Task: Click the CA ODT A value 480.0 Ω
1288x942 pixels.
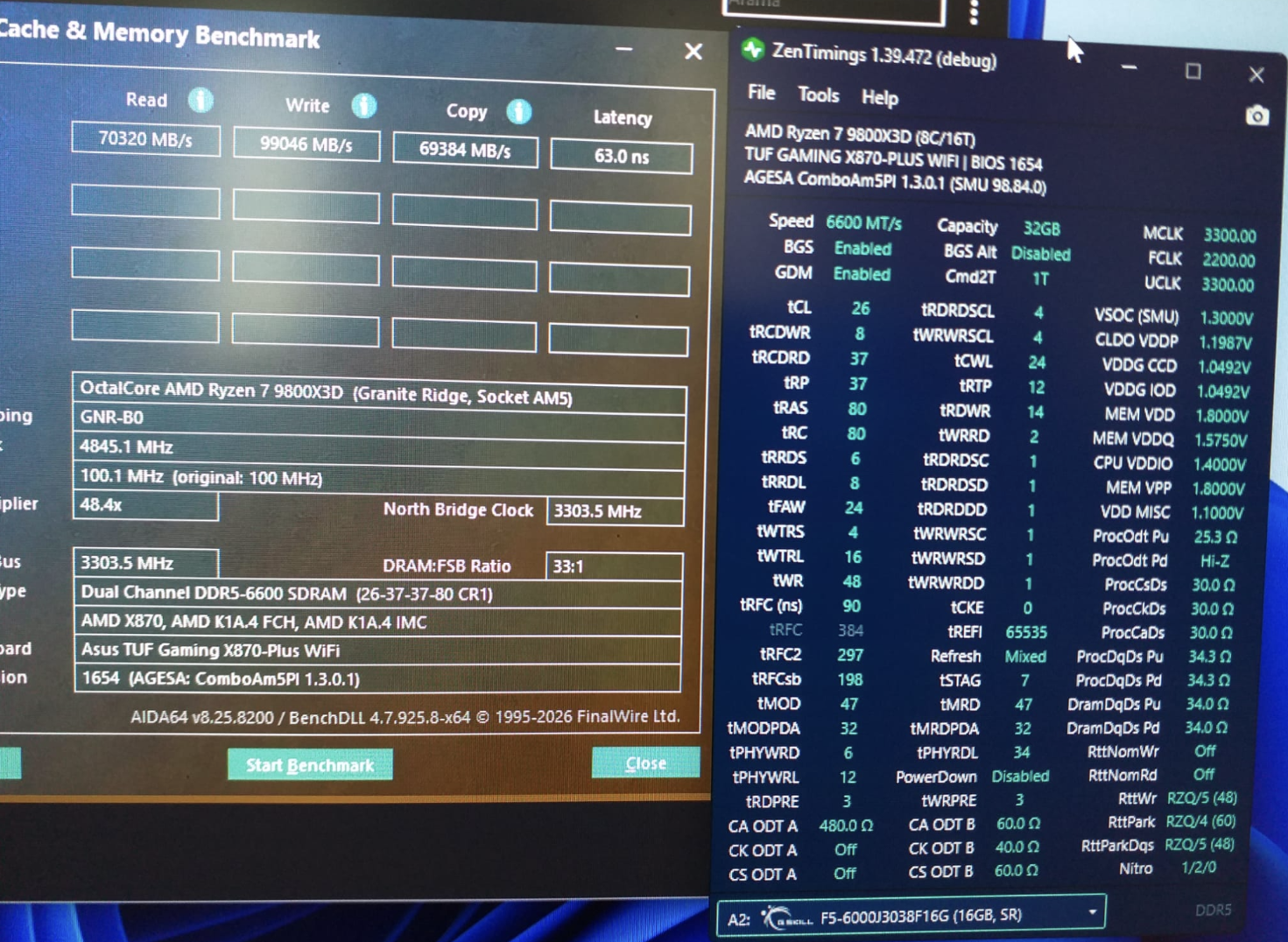Action: coord(846,826)
